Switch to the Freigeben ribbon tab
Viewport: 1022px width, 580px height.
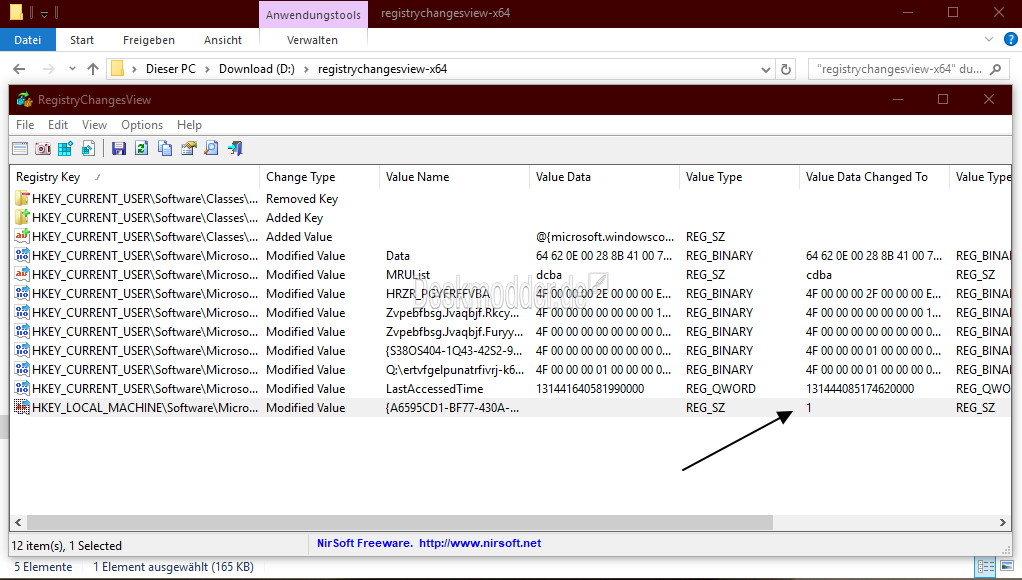[149, 40]
